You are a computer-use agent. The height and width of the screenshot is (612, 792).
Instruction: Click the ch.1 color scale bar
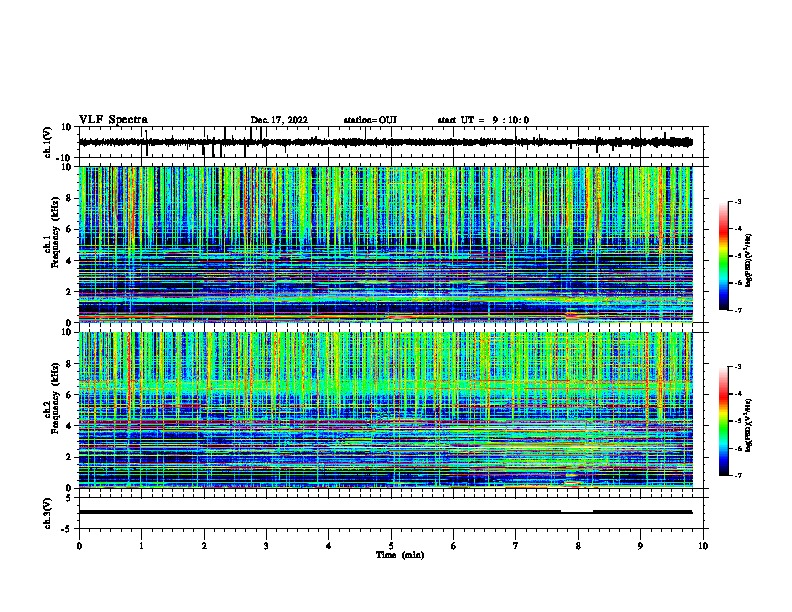pyautogui.click(x=723, y=256)
